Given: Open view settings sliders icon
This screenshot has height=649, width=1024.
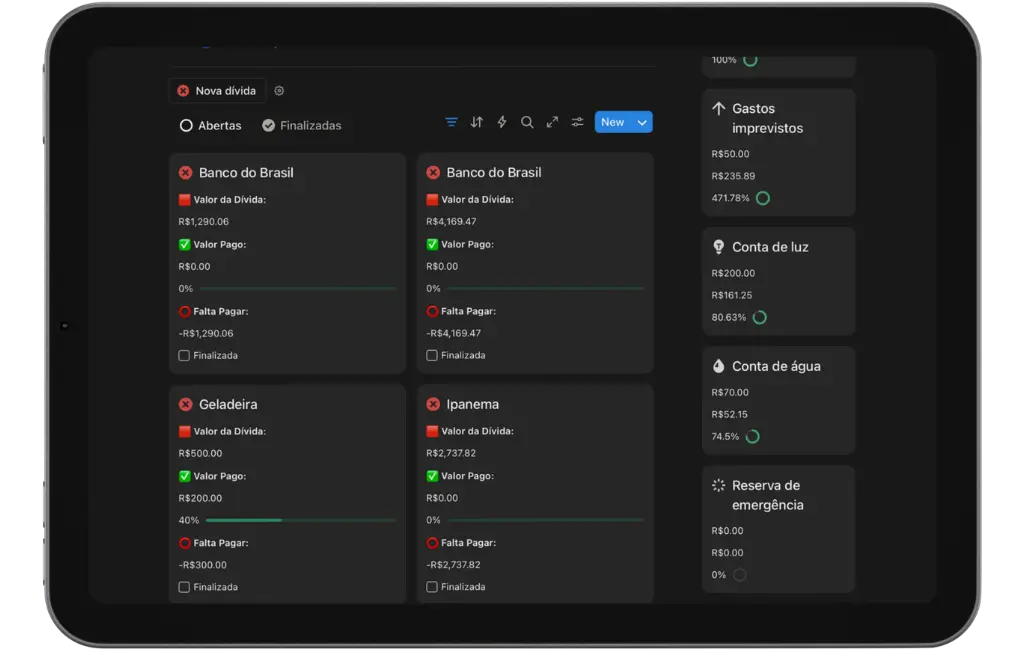Looking at the screenshot, I should [x=577, y=122].
